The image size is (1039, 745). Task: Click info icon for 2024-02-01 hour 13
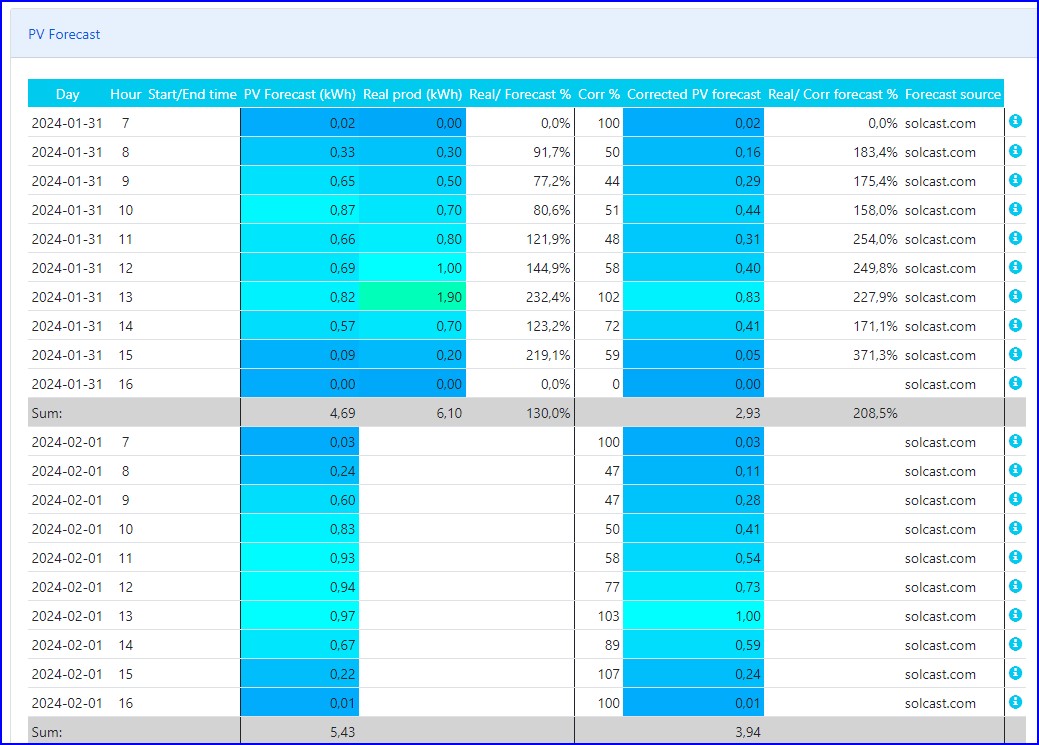click(1015, 615)
